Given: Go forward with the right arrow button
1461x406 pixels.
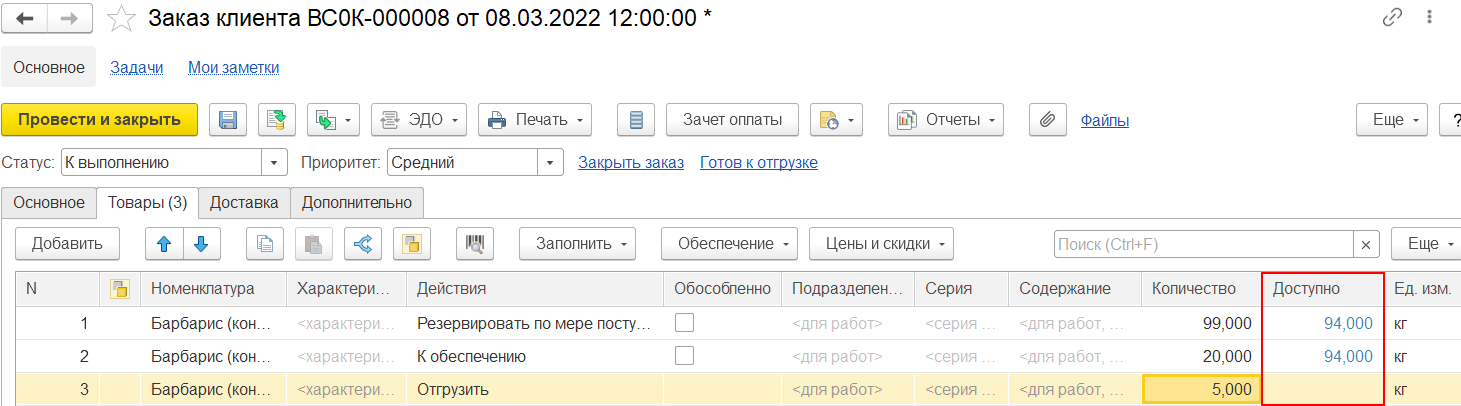Looking at the screenshot, I should tap(70, 18).
